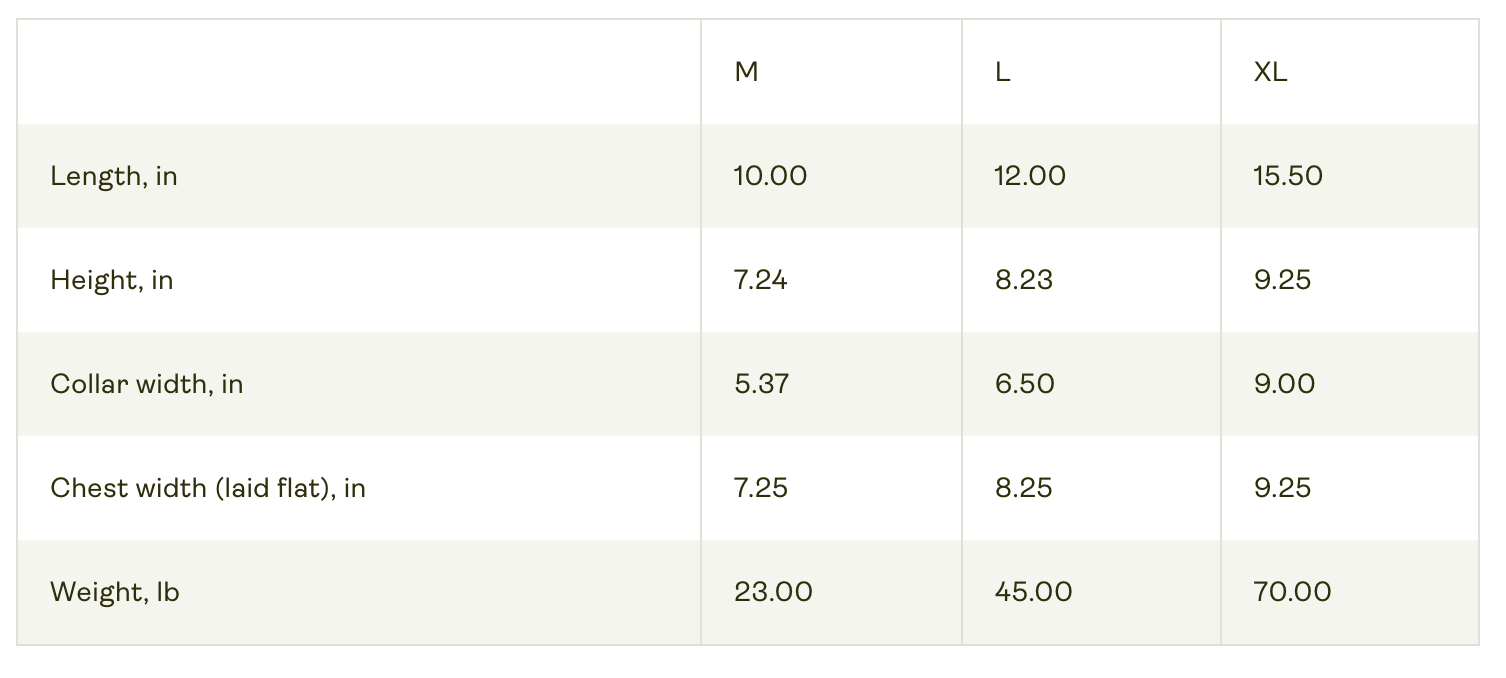This screenshot has width=1506, height=678.
Task: Click the L size column header
Action: [1002, 72]
